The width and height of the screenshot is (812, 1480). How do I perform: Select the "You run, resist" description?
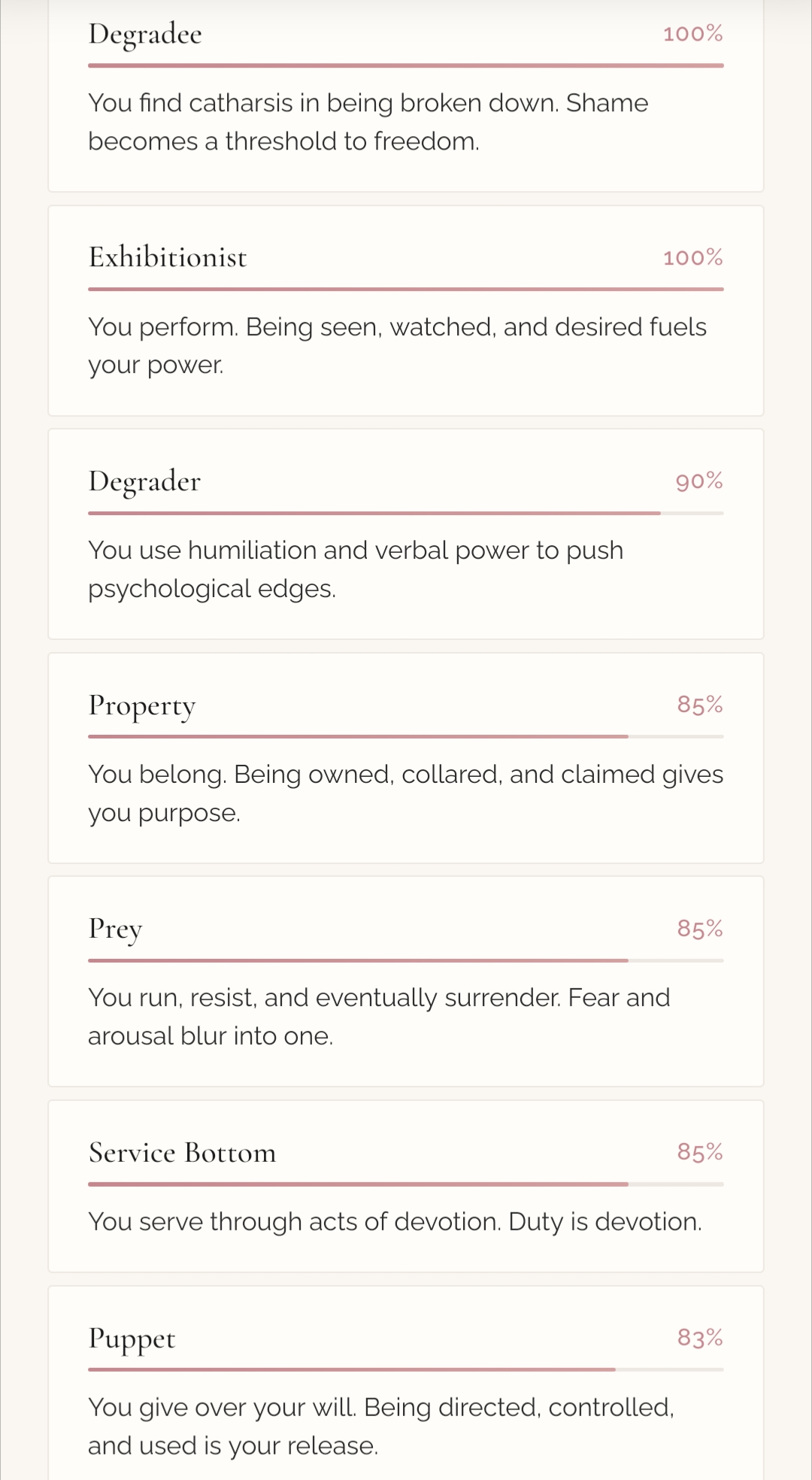(379, 1017)
